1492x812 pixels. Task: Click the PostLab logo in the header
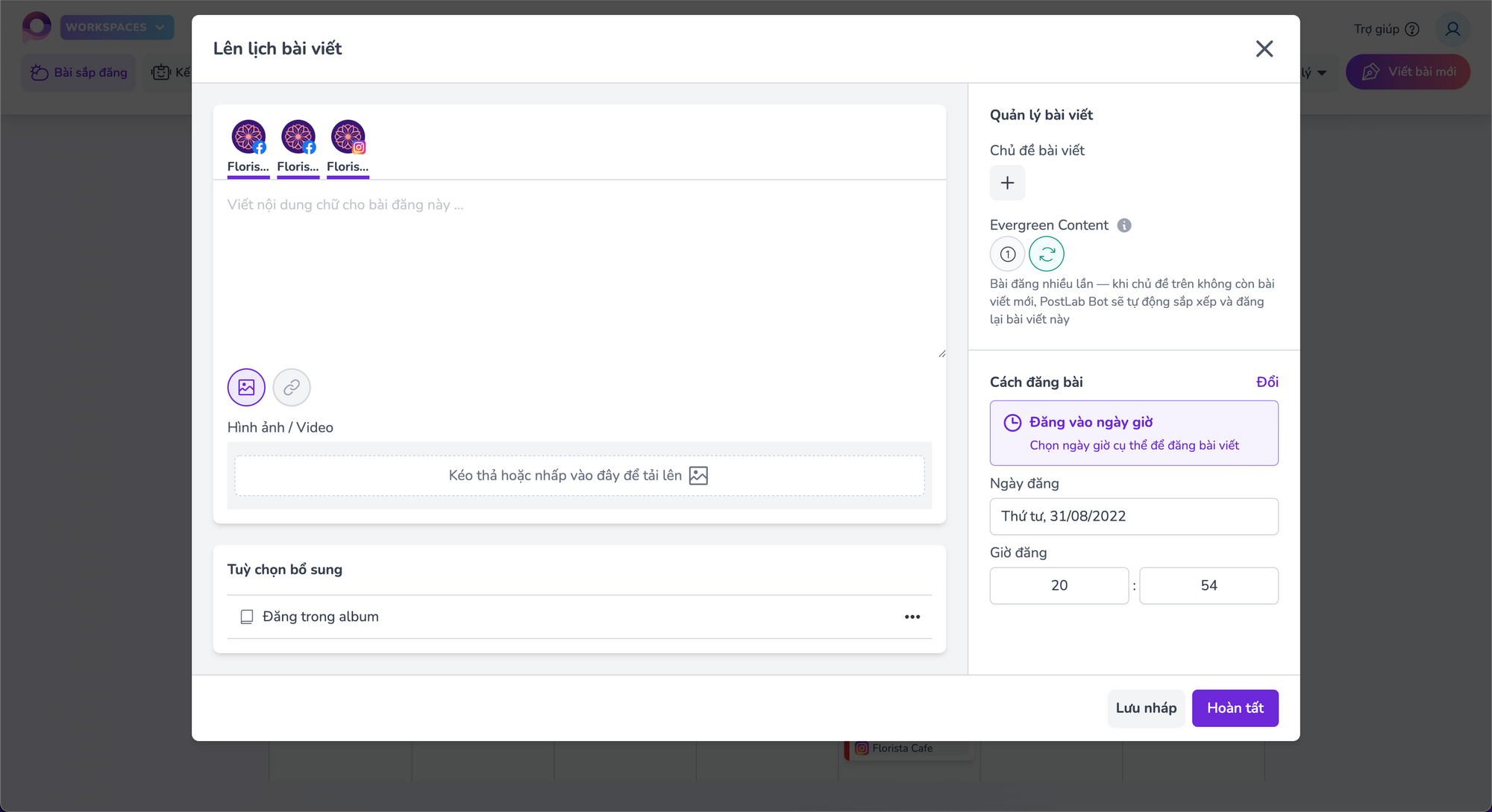coord(37,27)
